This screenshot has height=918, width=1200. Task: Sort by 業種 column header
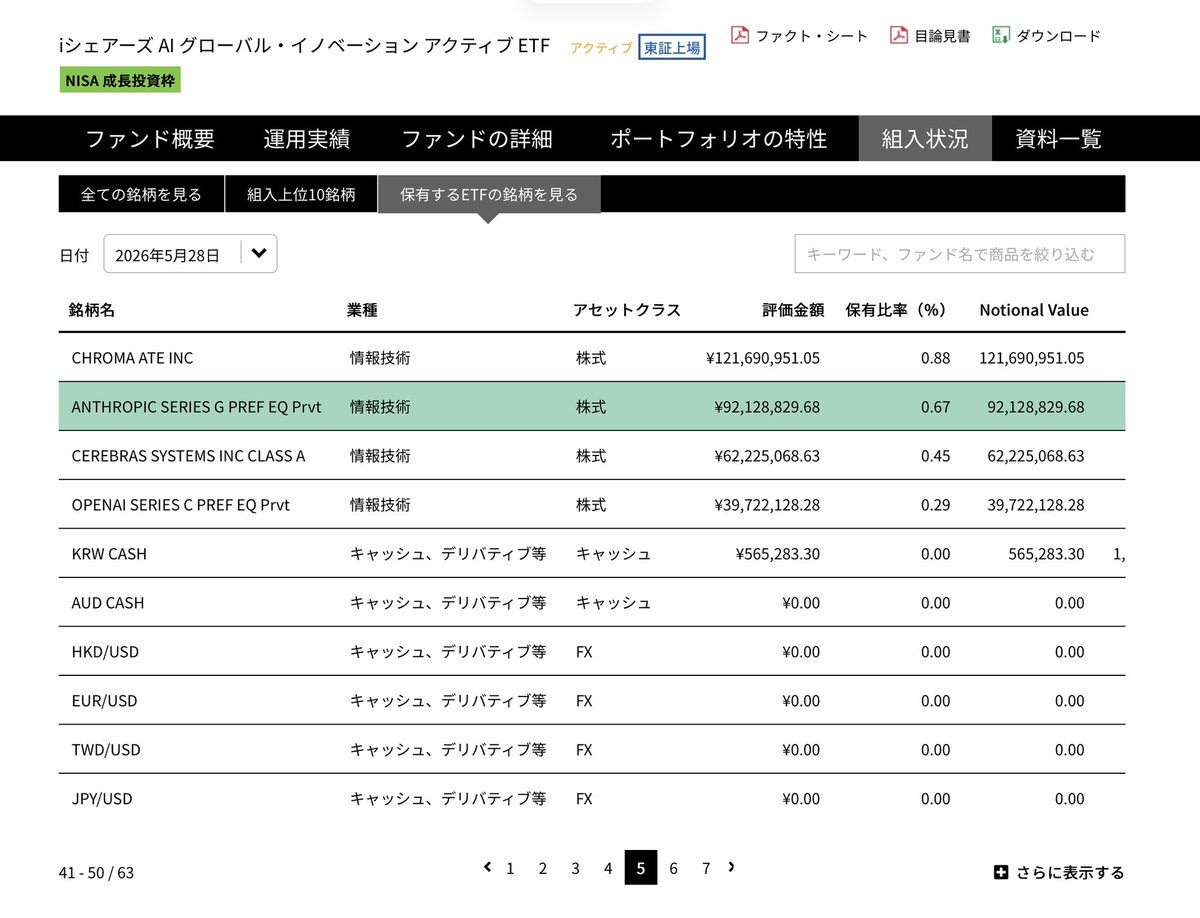362,310
